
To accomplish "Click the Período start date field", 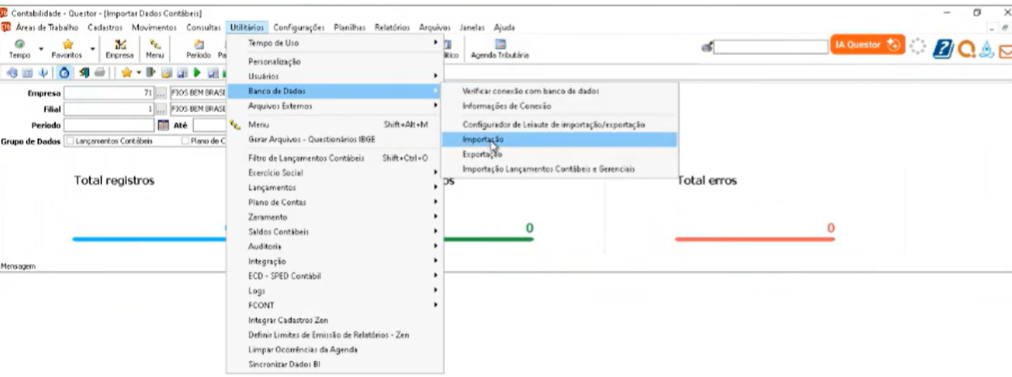I will point(109,125).
